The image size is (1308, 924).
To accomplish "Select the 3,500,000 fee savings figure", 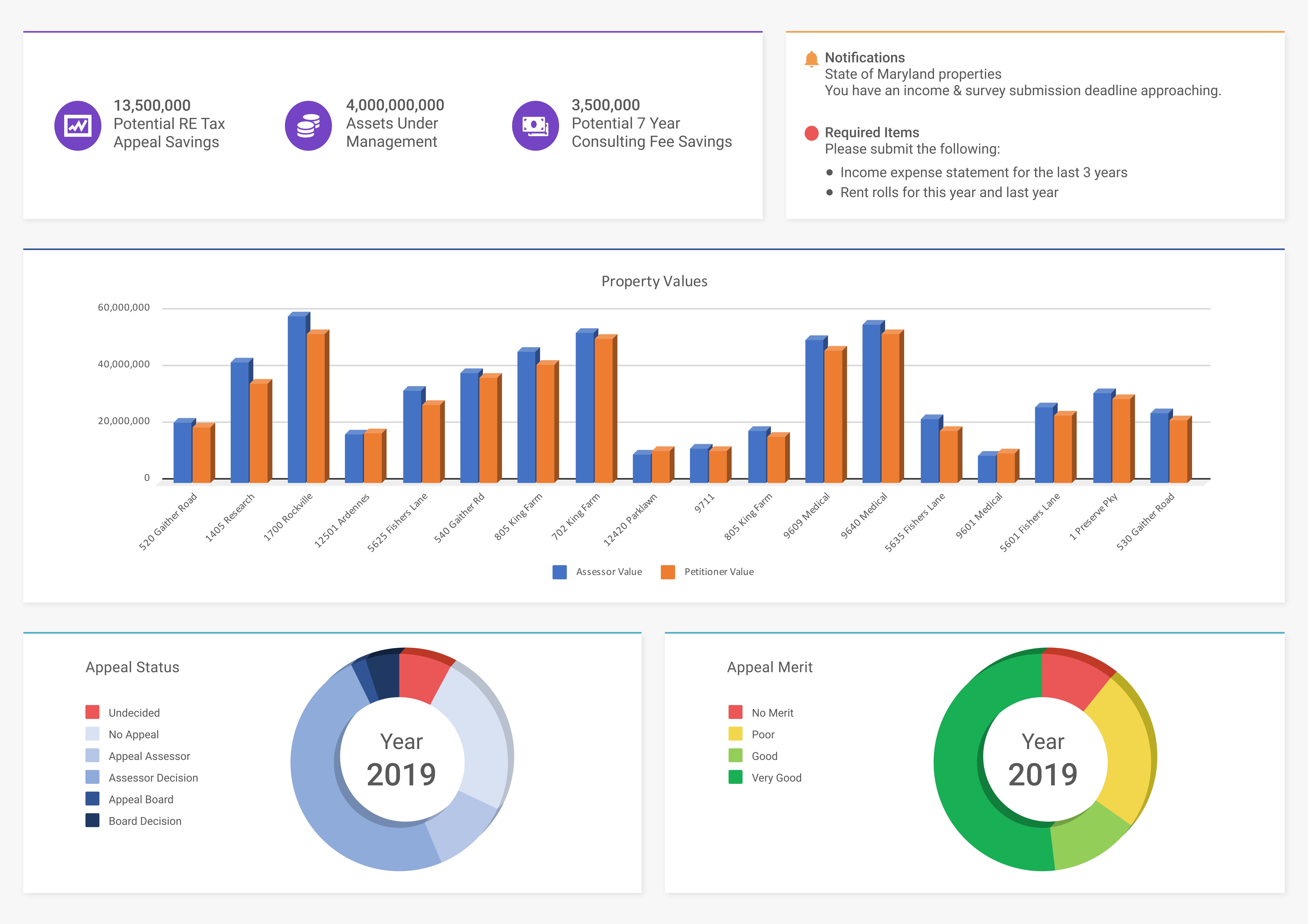I will pyautogui.click(x=606, y=105).
